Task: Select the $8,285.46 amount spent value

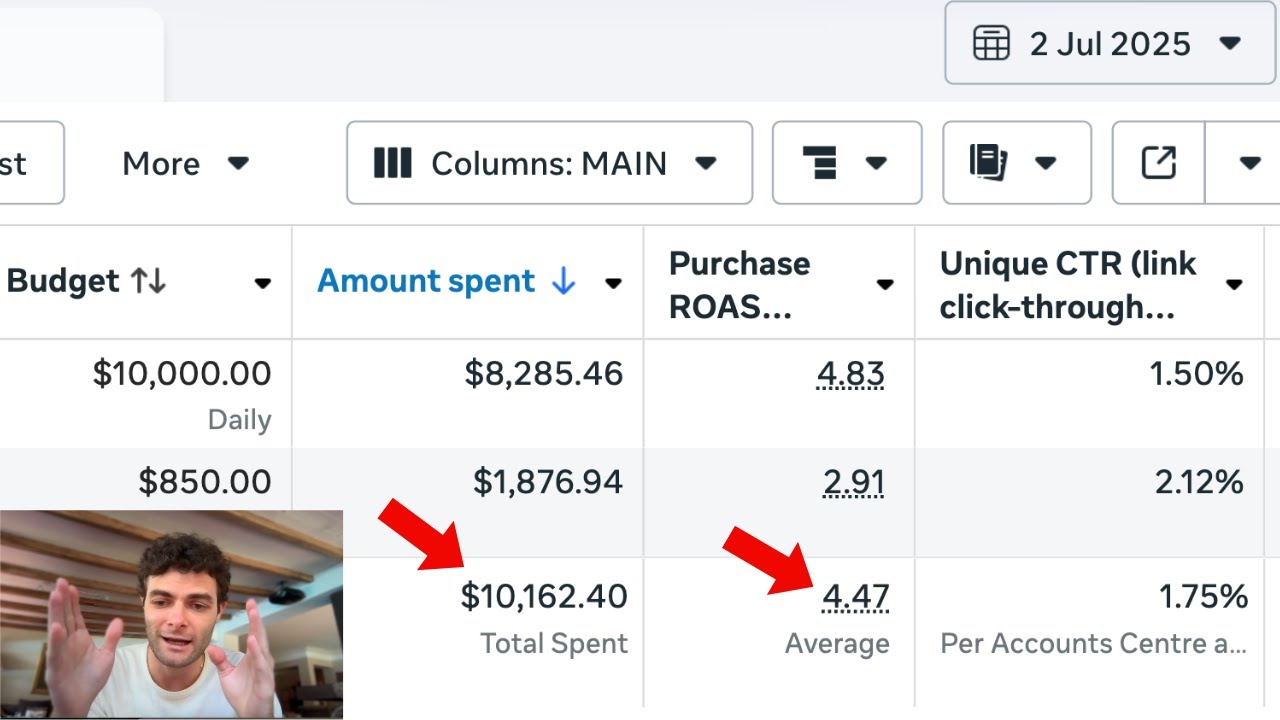Action: pos(544,374)
